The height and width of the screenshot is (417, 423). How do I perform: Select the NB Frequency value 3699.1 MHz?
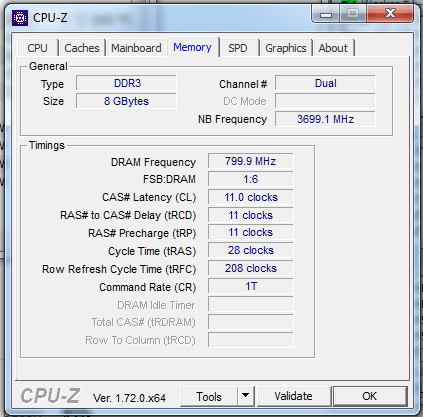coord(325,119)
